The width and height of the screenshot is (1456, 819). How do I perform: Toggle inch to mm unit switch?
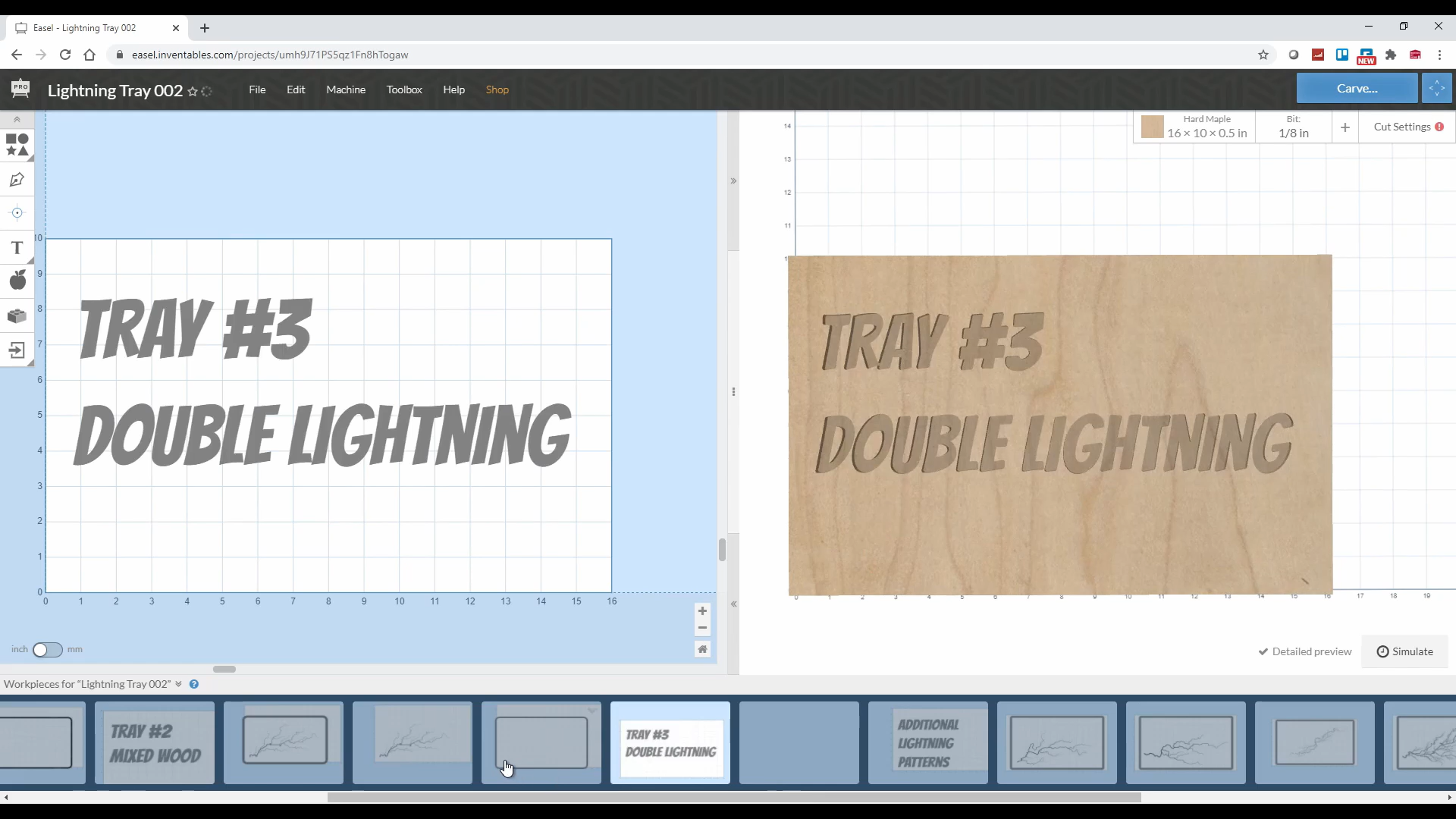[x=47, y=648]
